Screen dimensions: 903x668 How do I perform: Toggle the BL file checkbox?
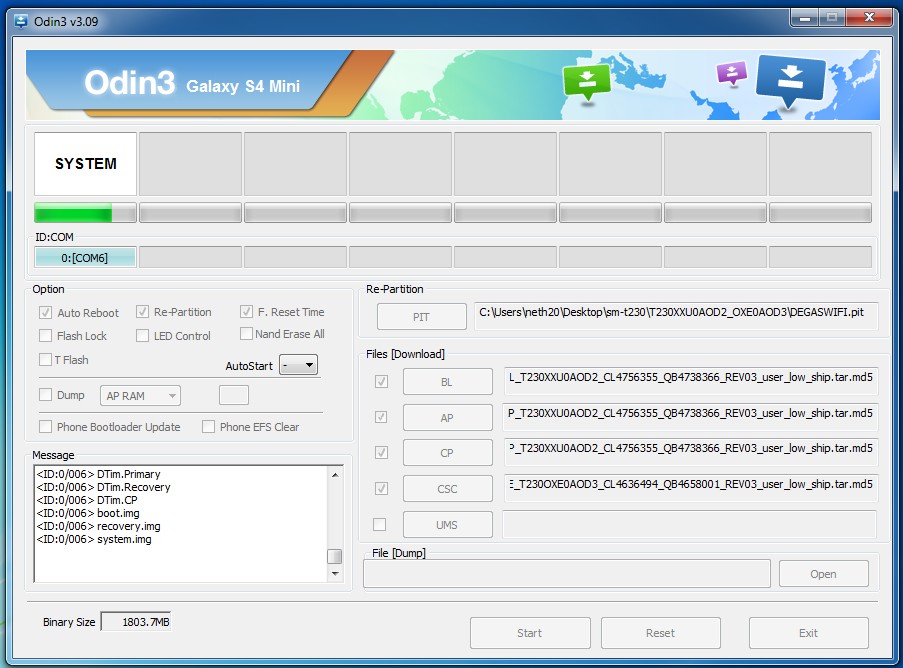381,382
